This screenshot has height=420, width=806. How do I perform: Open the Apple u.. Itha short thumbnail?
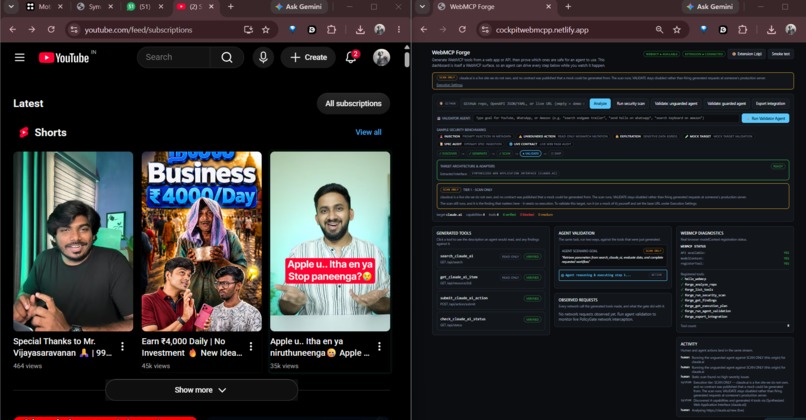coord(330,241)
